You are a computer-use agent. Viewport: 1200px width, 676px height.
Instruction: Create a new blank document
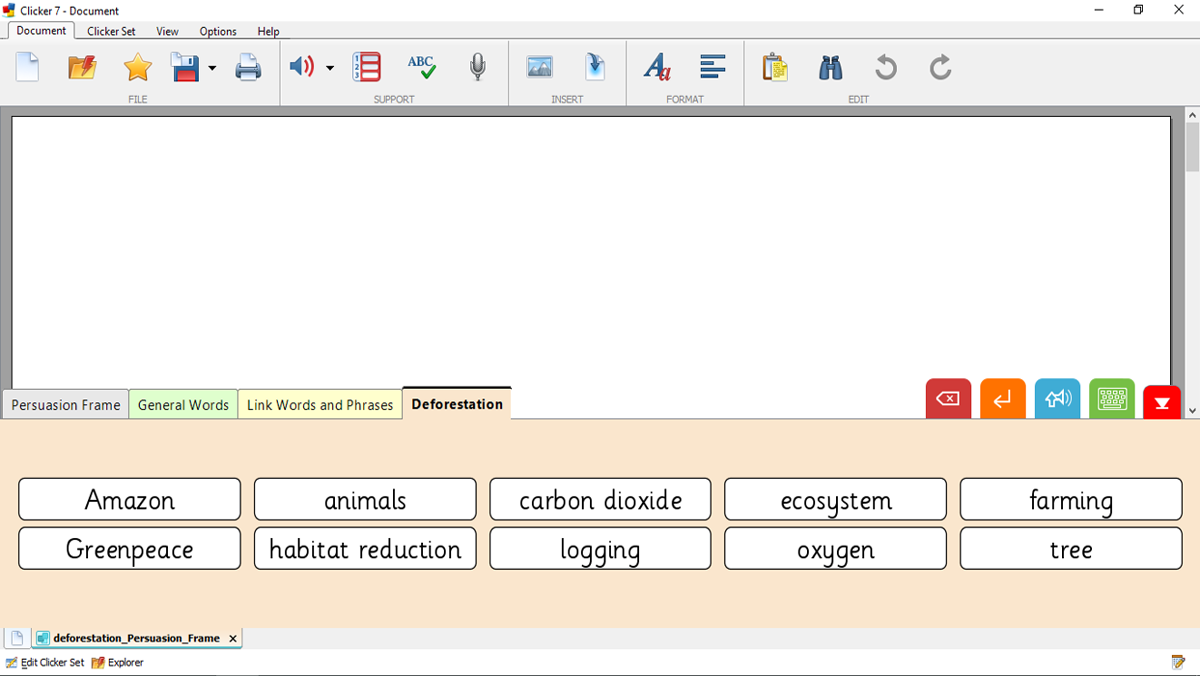coord(28,68)
